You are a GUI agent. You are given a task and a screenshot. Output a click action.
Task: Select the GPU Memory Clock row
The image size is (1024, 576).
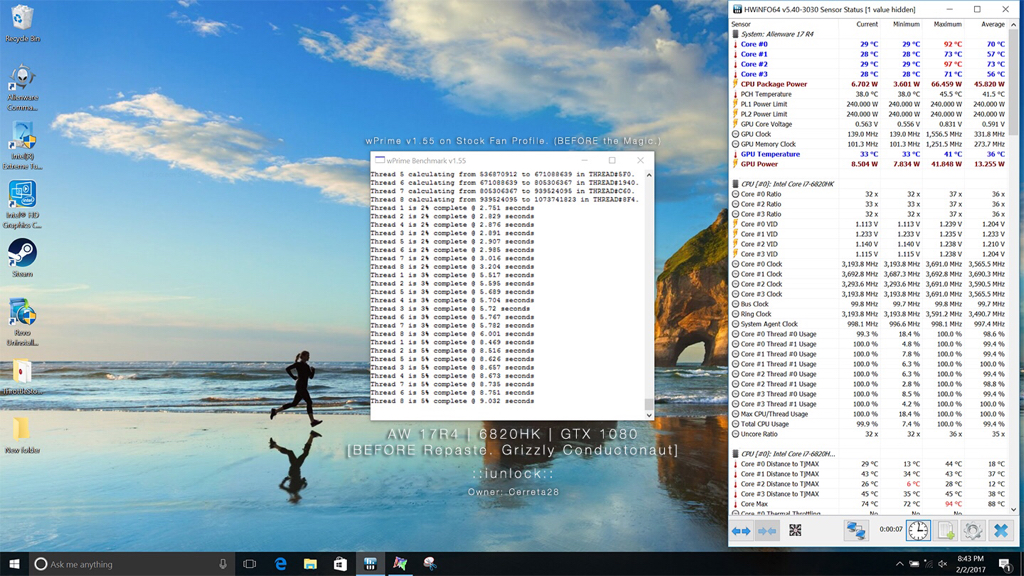pos(869,144)
